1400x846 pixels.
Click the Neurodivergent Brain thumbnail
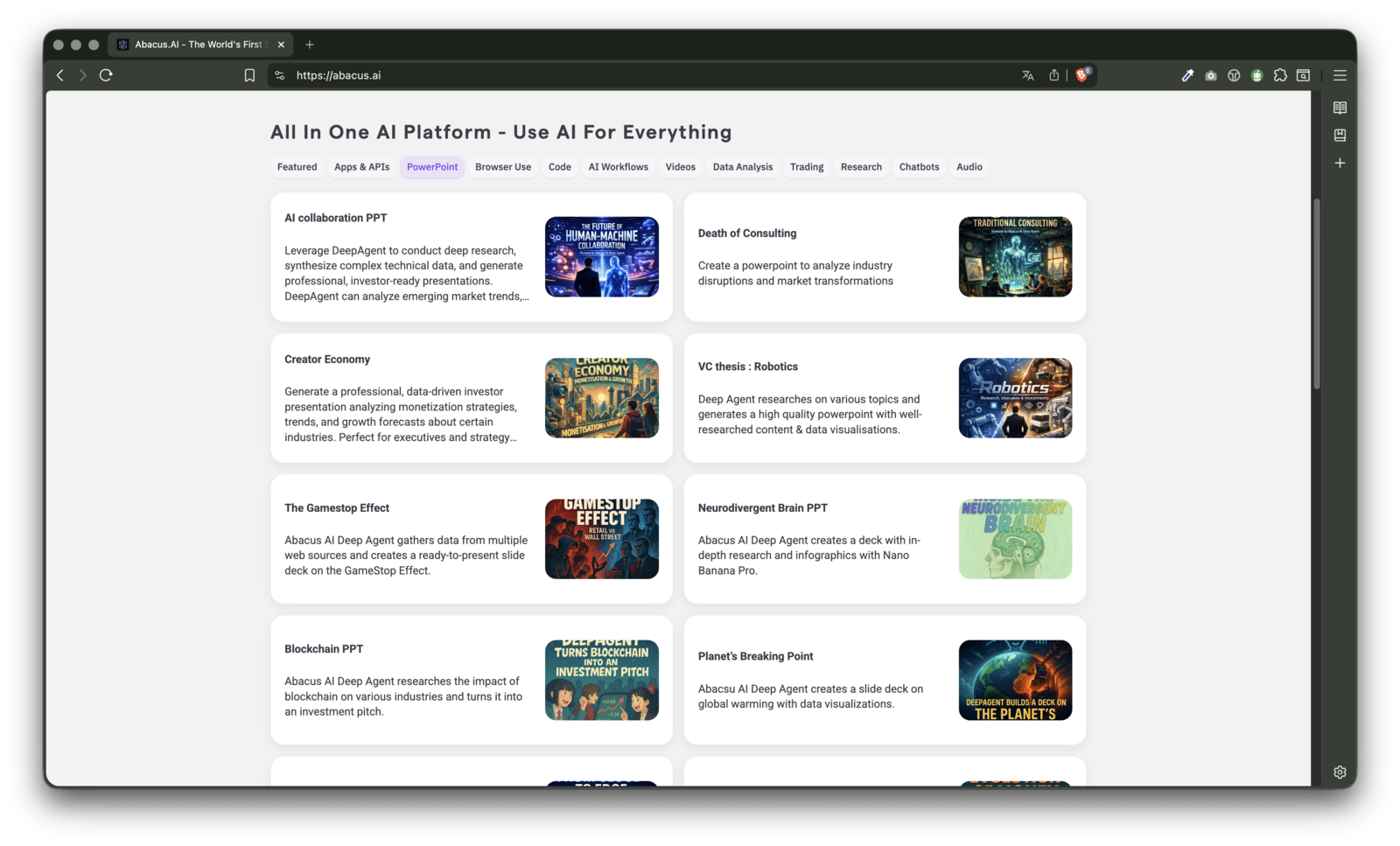click(x=1015, y=539)
